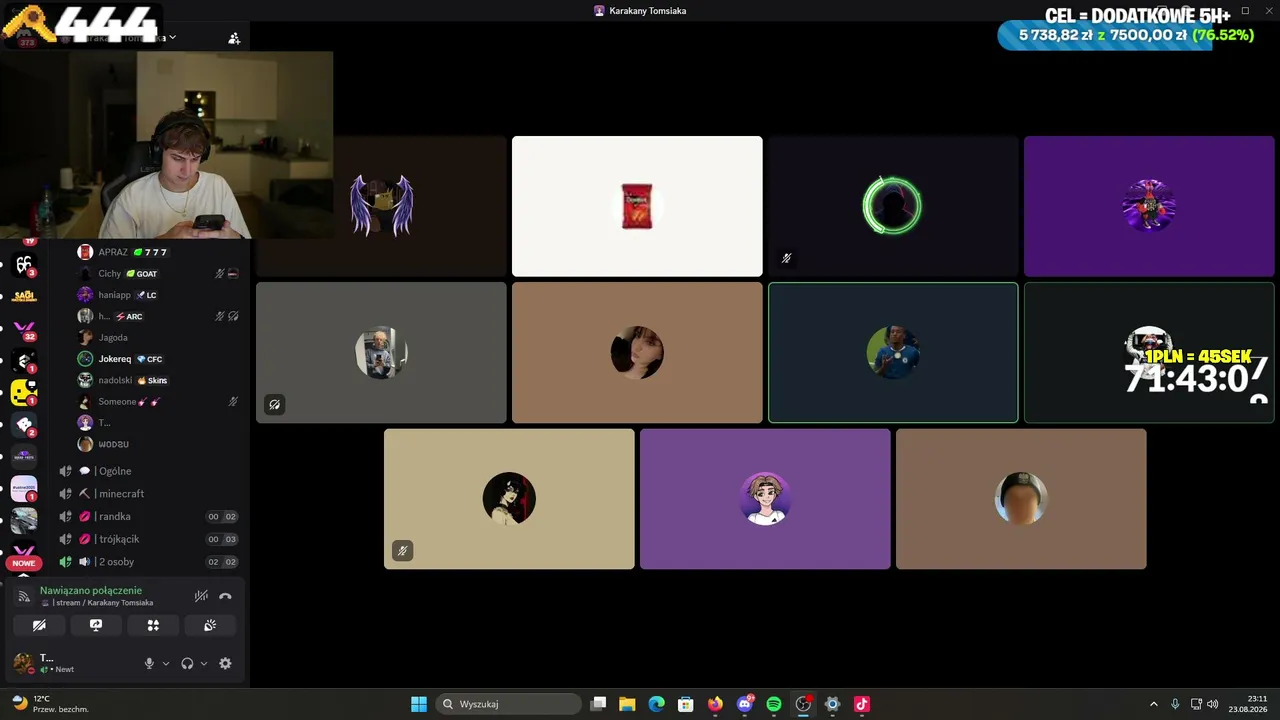Click the NOWE unread indicator
The image size is (1280, 720).
[x=24, y=563]
